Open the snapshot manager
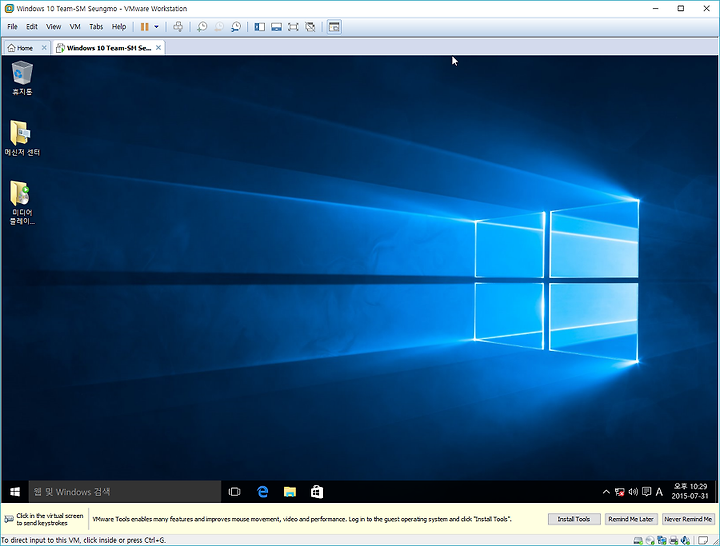This screenshot has width=720, height=546. click(x=236, y=27)
